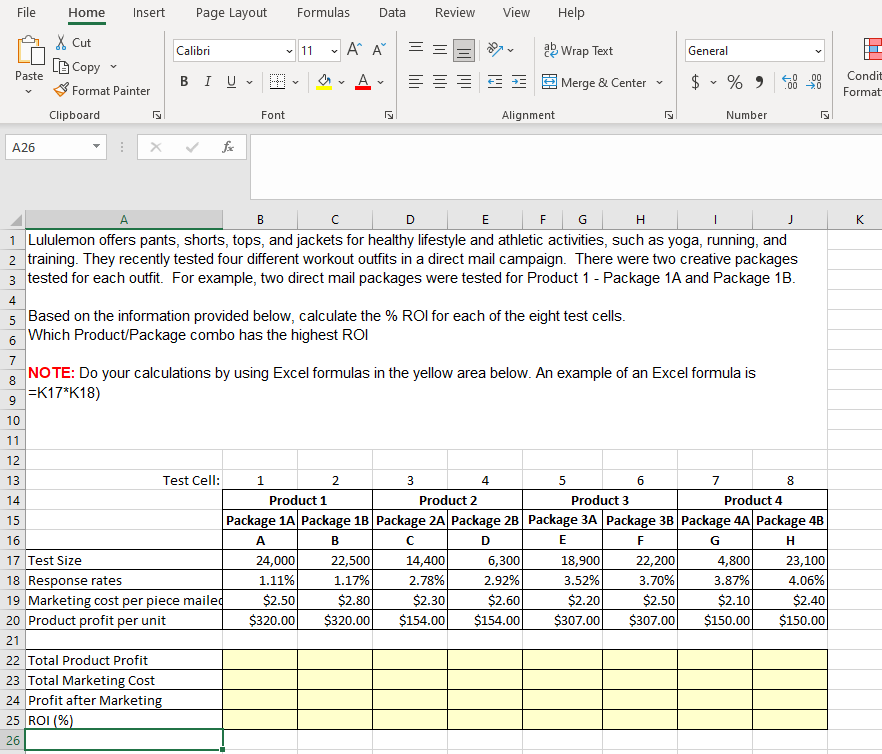
Task: Toggle bold formatting
Action: (x=184, y=82)
